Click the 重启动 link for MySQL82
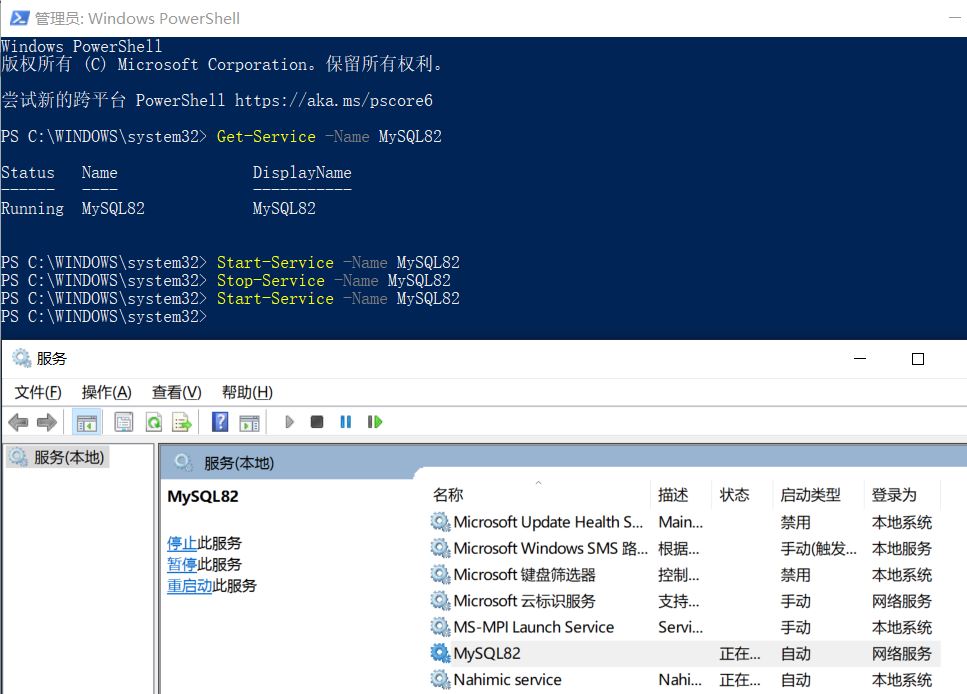Viewport: 967px width, 694px height. 189,585
